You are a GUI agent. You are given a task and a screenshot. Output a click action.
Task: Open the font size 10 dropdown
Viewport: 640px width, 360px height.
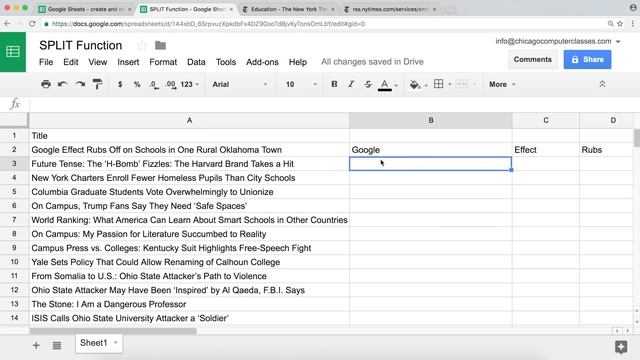click(301, 84)
